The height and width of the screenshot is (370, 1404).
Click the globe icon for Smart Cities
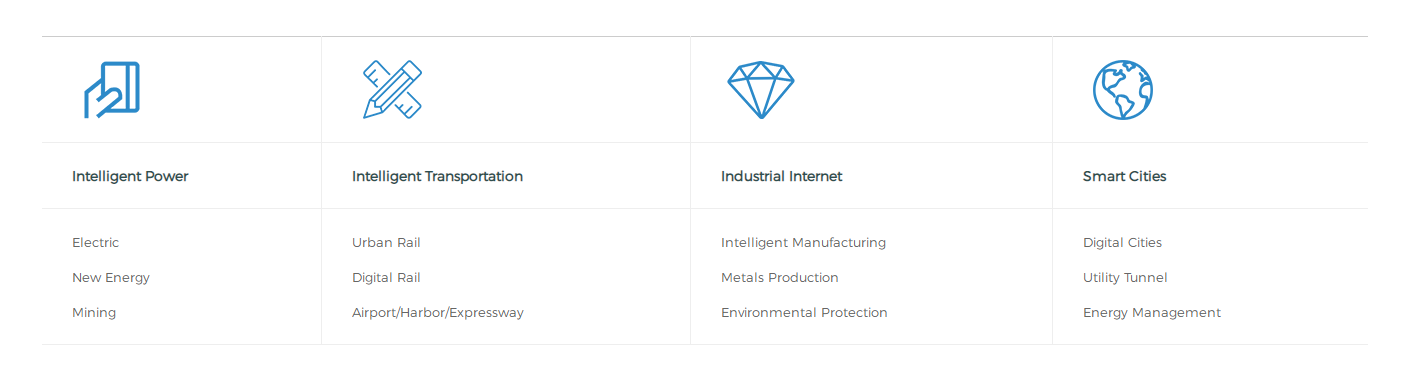(1123, 90)
